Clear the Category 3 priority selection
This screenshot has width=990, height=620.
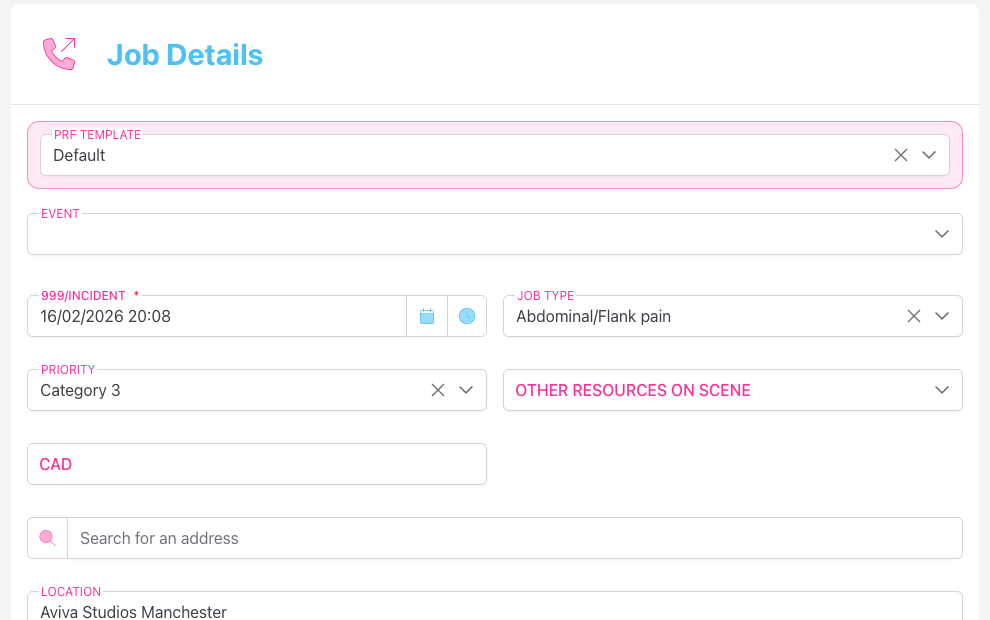(437, 390)
